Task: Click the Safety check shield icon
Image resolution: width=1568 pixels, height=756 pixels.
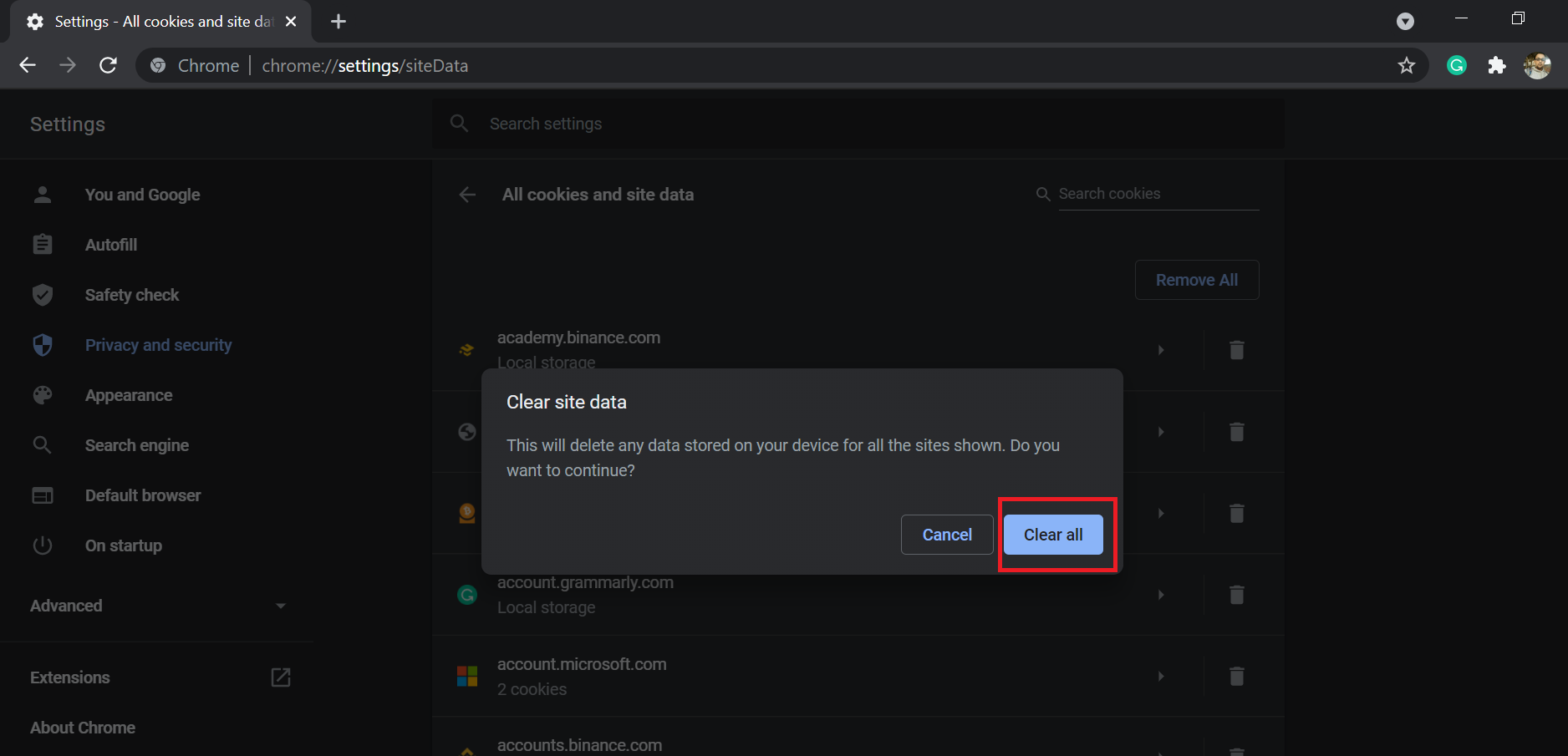Action: point(42,294)
